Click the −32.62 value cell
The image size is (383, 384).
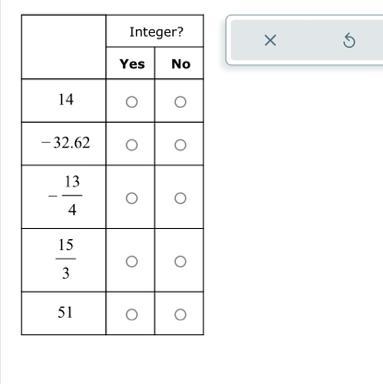click(64, 144)
